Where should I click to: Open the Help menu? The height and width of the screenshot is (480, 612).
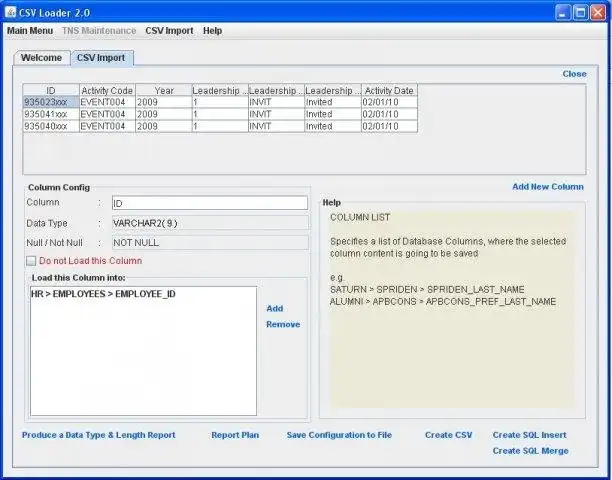(x=212, y=30)
